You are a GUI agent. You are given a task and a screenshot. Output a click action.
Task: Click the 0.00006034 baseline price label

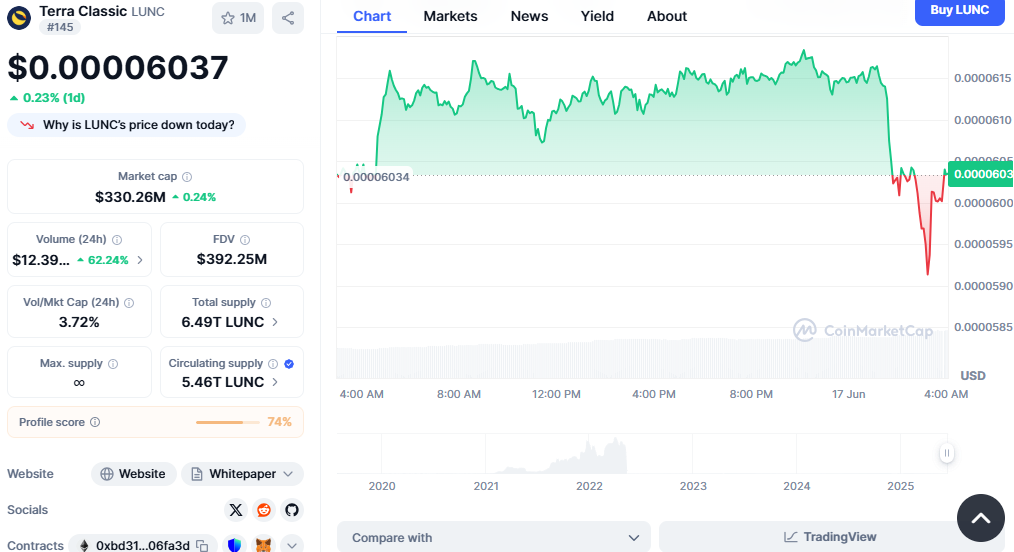[376, 177]
